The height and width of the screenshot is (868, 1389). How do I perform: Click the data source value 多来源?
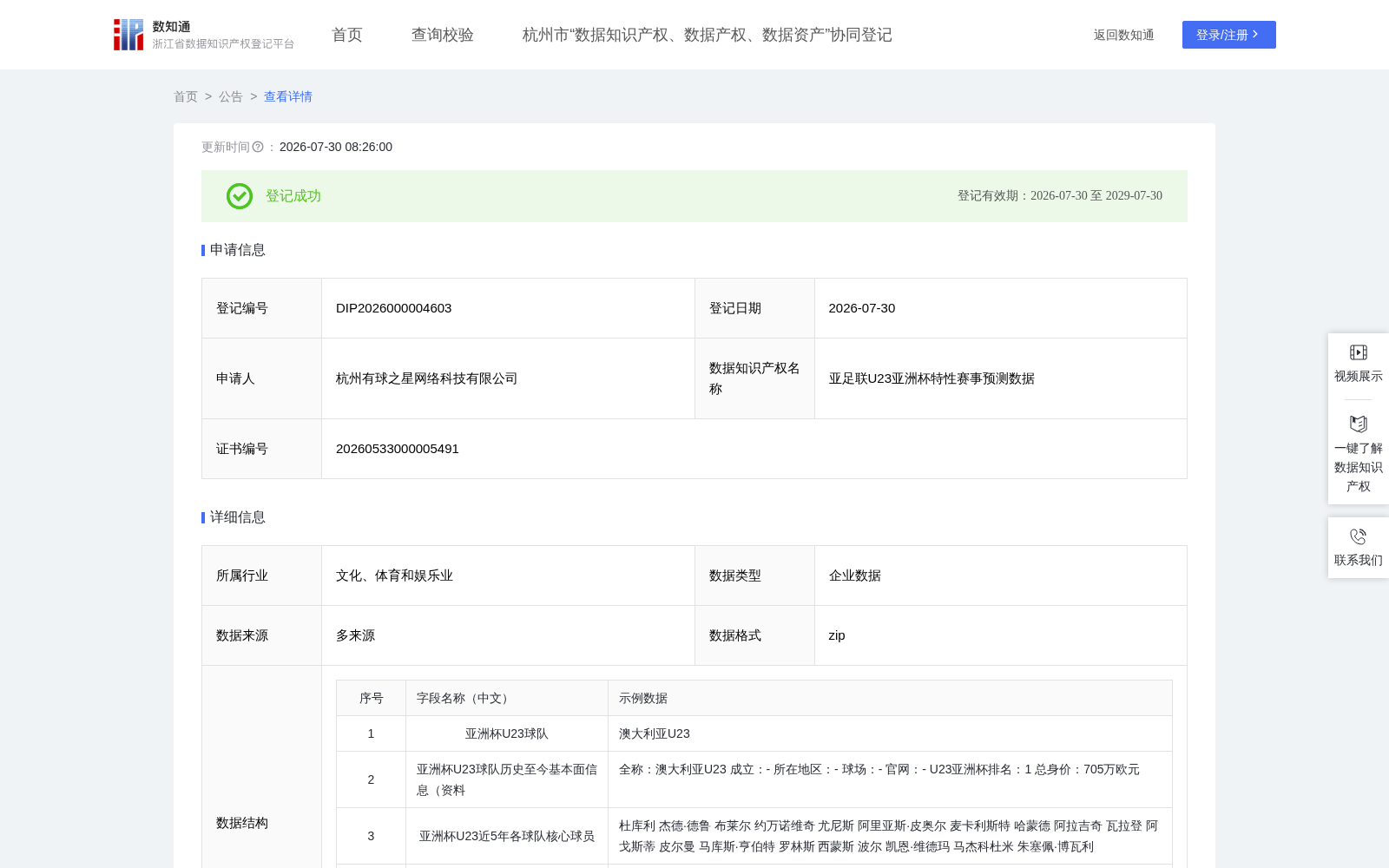355,635
